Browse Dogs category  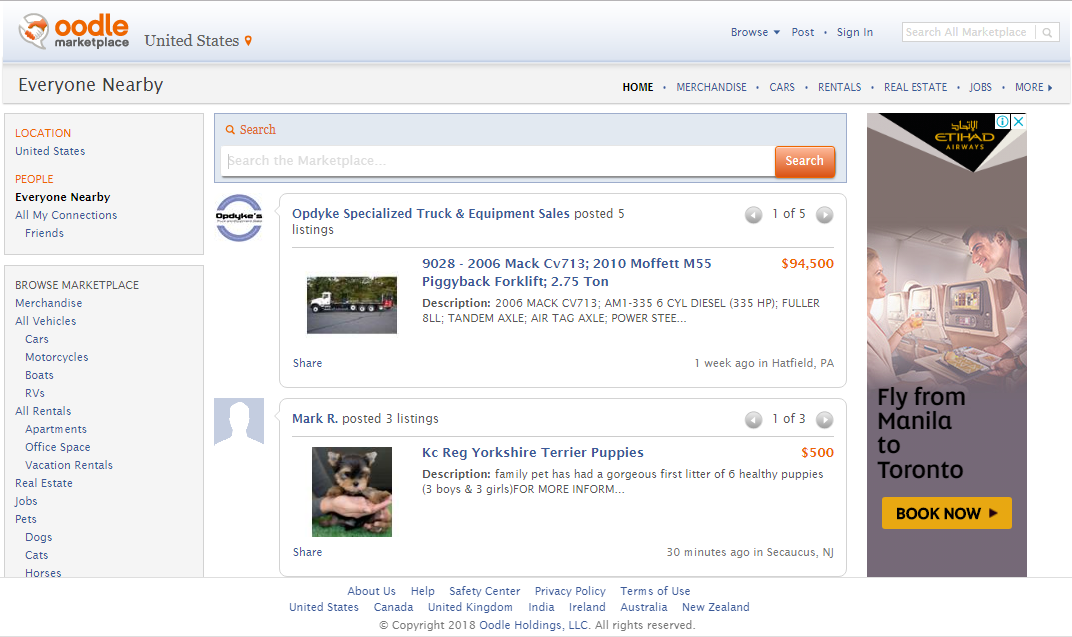coord(38,537)
